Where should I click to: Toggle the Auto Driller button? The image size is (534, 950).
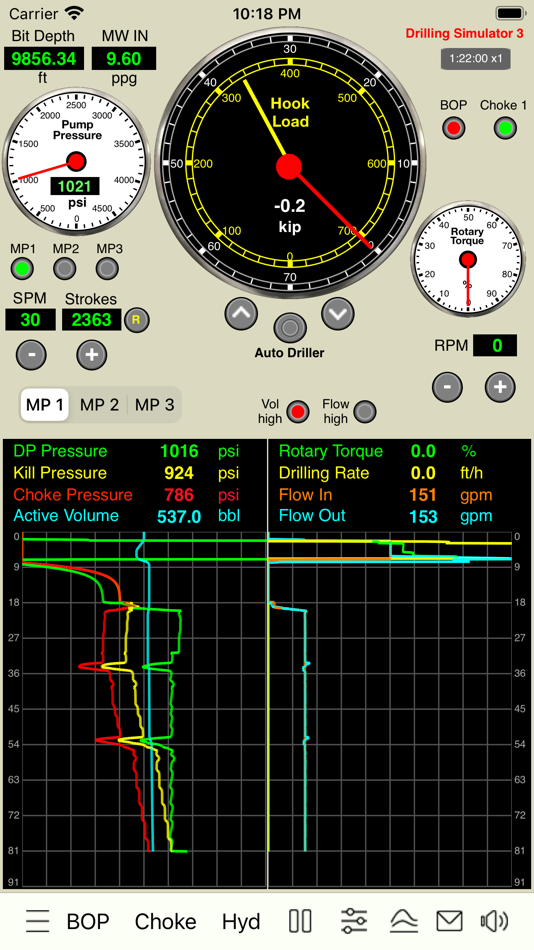[x=290, y=328]
